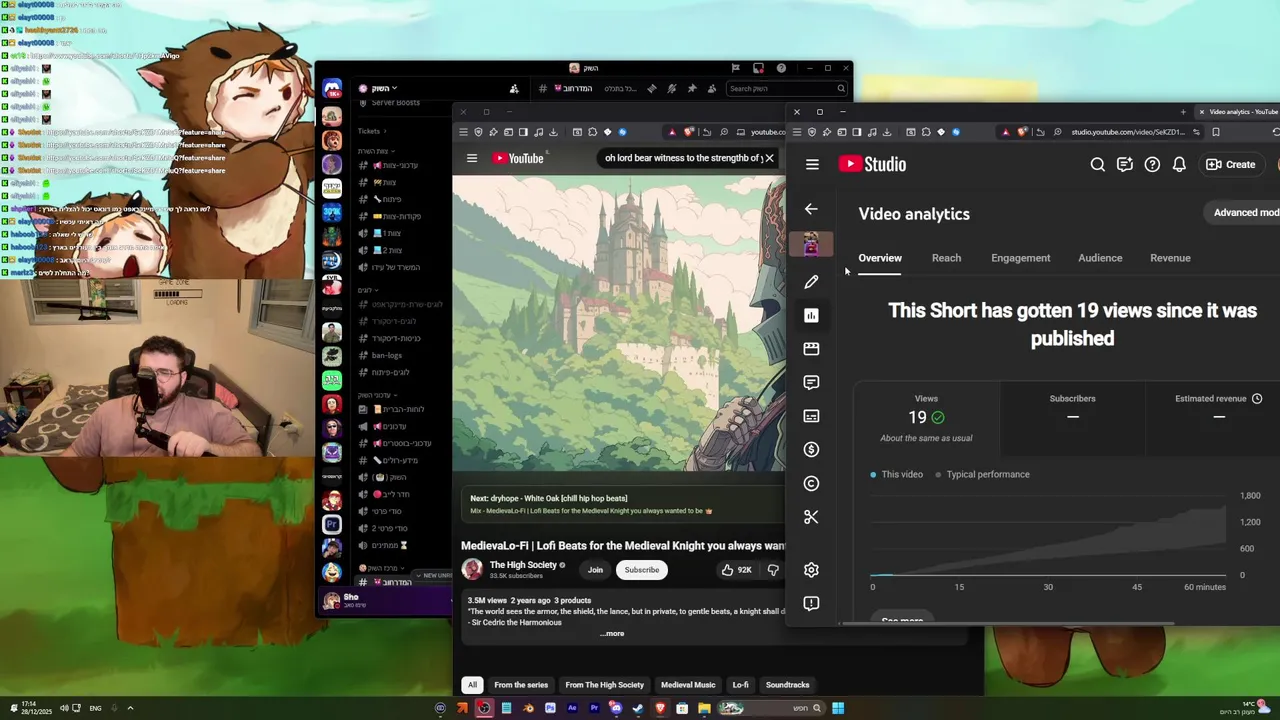Screen dimensions: 1280x720
Task: Toggle member list icon in Discord header
Action: pyautogui.click(x=712, y=89)
